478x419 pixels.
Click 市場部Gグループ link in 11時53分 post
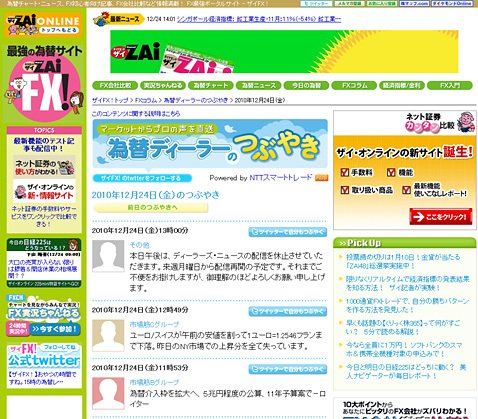(154, 382)
